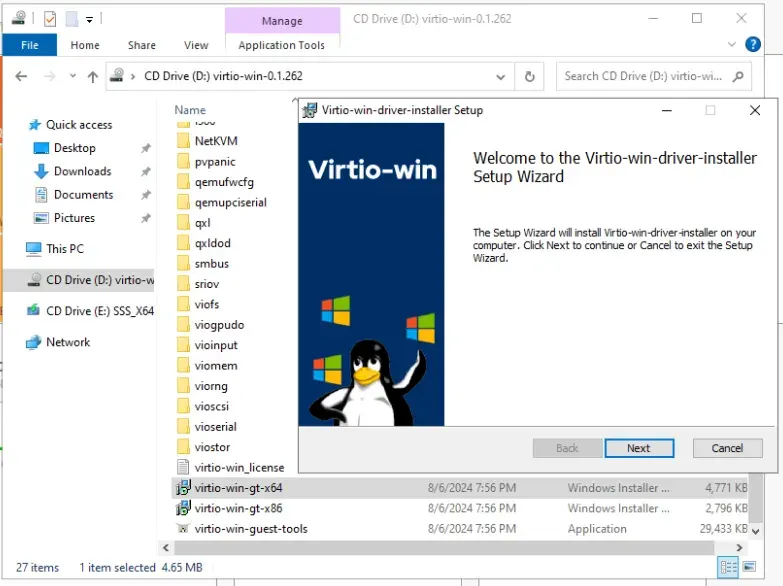Select the Application Tools tab
This screenshot has height=586, width=783.
282,45
